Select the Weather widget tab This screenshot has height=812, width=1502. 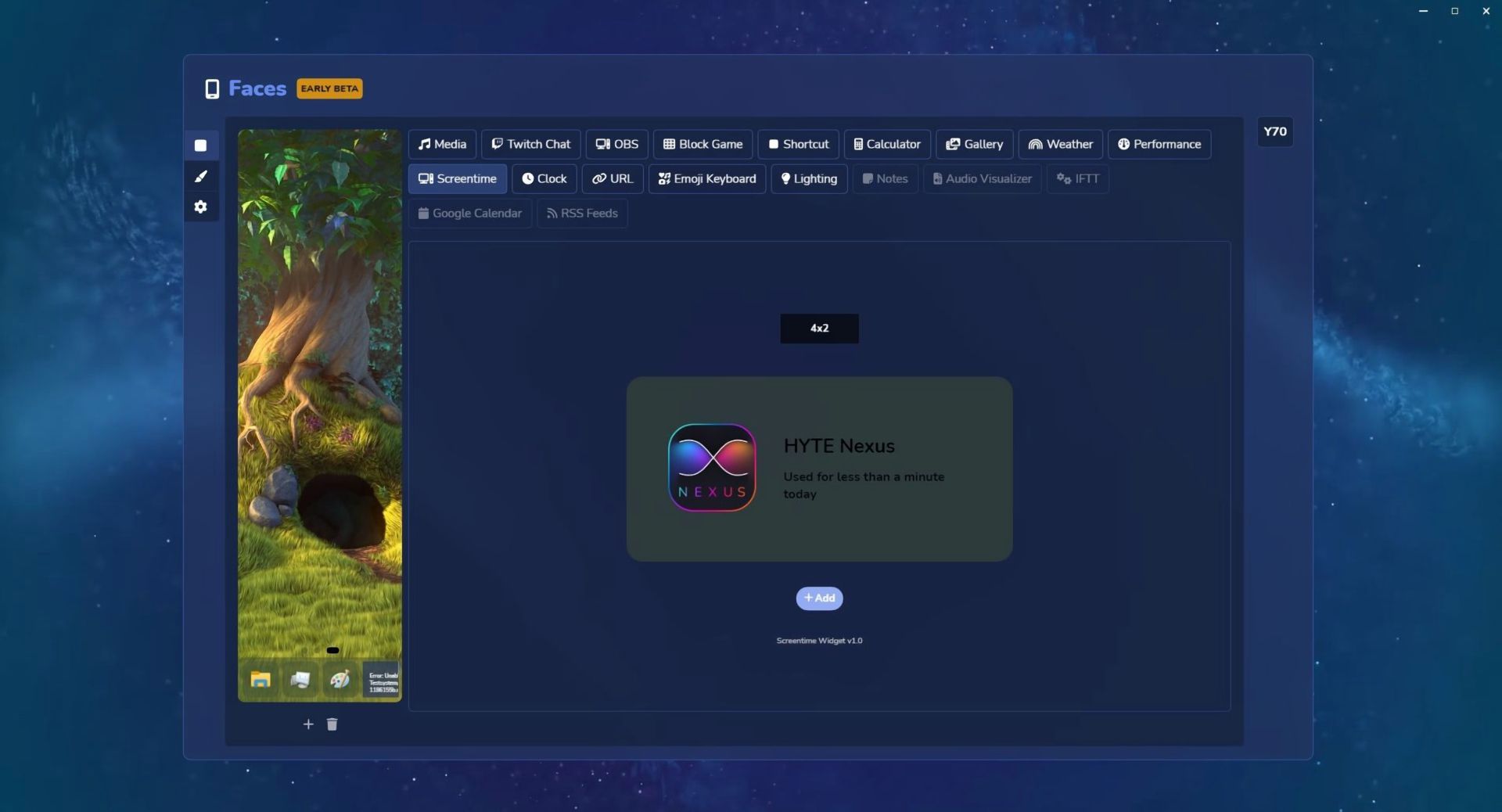pyautogui.click(x=1061, y=144)
